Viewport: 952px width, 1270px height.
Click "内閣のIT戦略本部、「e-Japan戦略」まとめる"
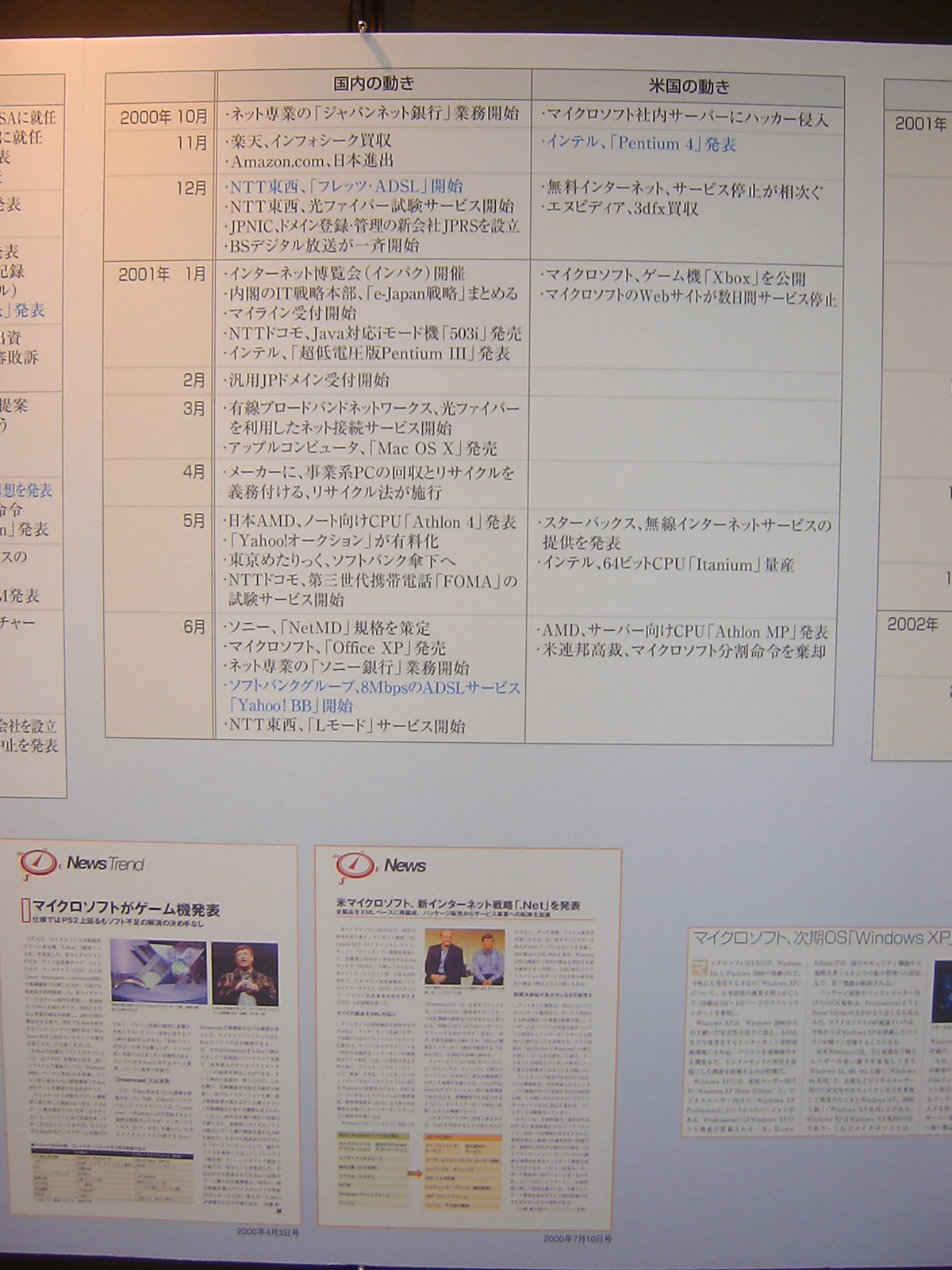click(x=370, y=294)
